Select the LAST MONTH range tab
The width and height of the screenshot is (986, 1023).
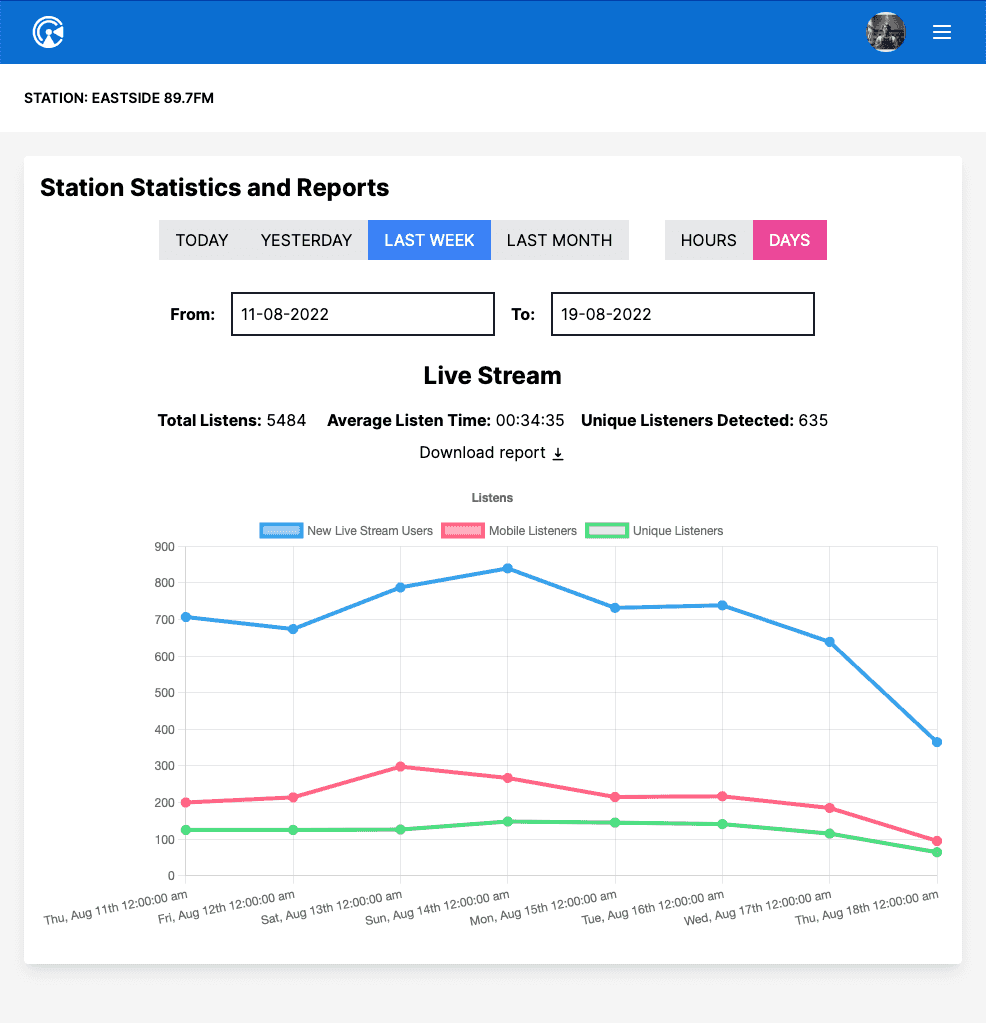(559, 240)
